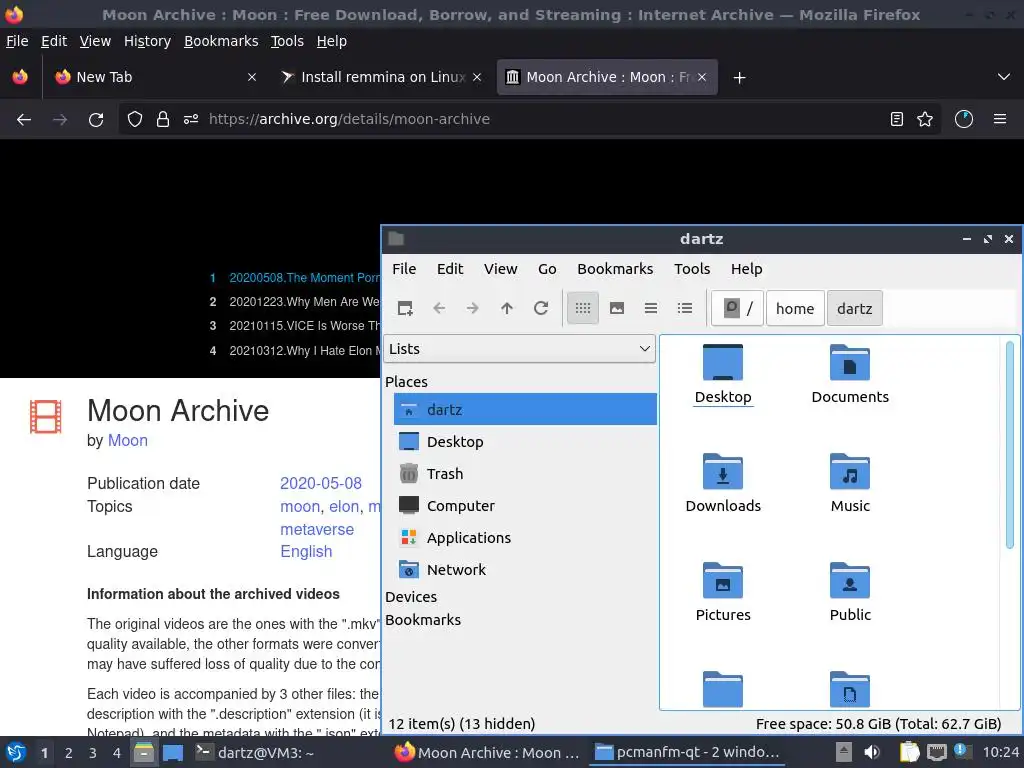This screenshot has width=1024, height=768.
Task: Open the Lists side pane dropdown
Action: (519, 349)
